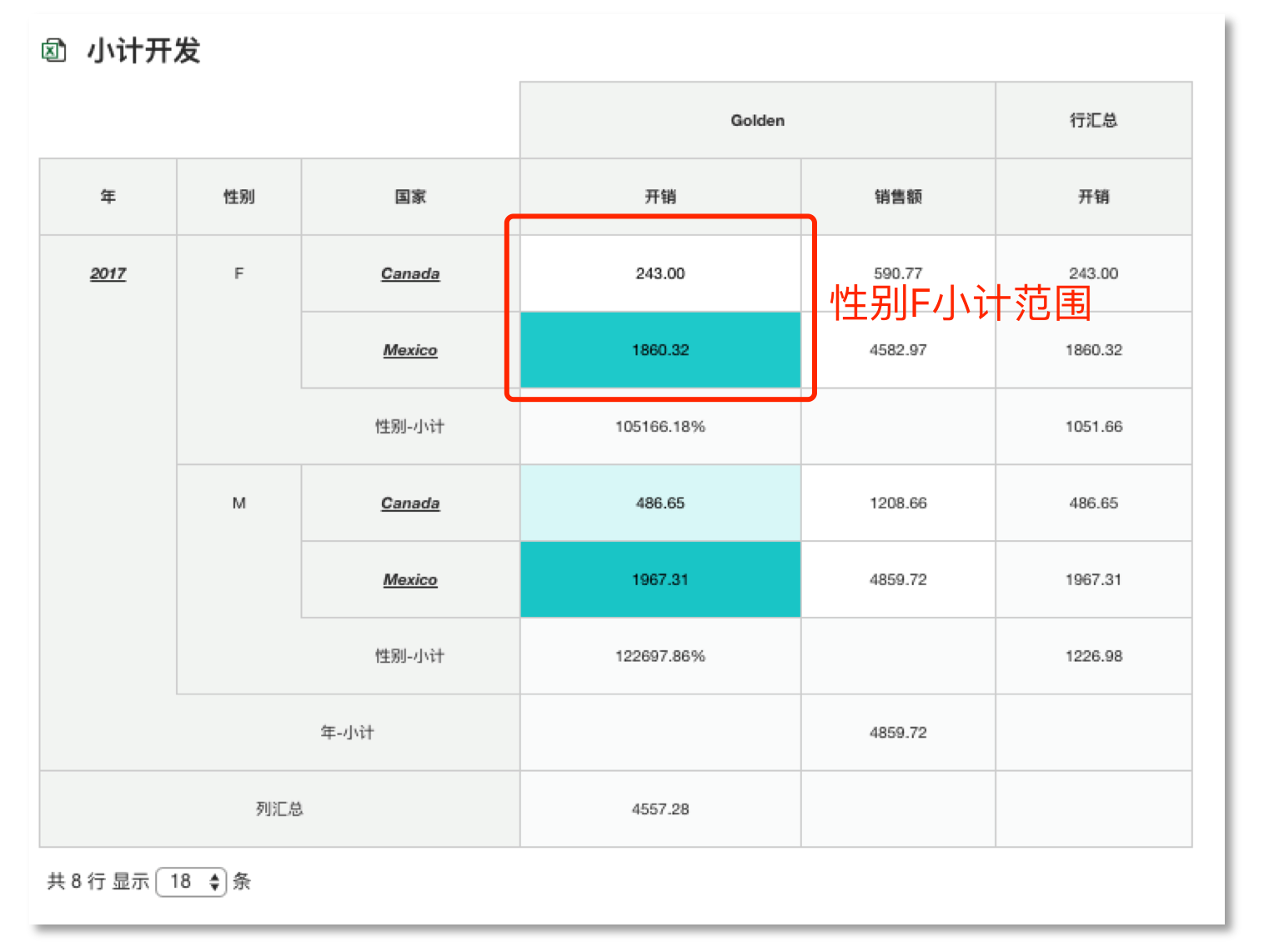The width and height of the screenshot is (1279, 952).
Task: Select the light cyan cell showing 486.65
Action: pyautogui.click(x=660, y=504)
